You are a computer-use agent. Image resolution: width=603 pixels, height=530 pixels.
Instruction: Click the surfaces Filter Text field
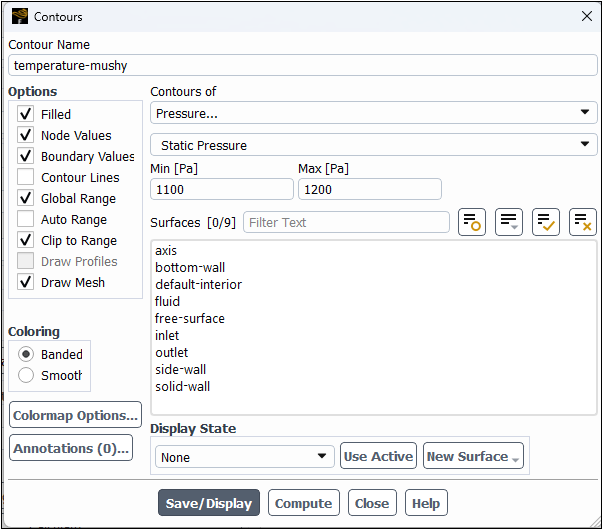pos(346,222)
